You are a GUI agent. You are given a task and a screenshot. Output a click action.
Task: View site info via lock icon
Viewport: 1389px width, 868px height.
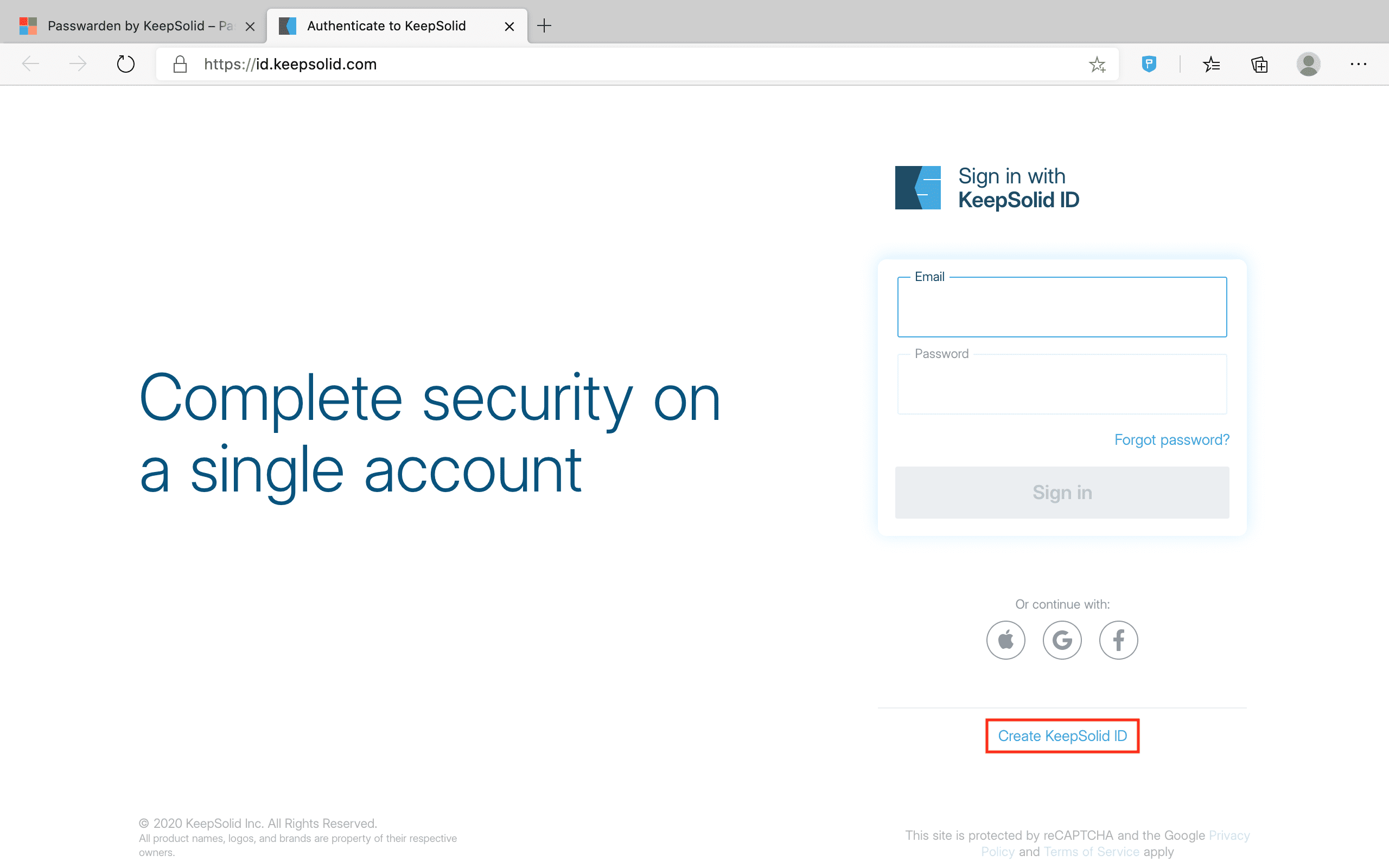click(x=180, y=65)
